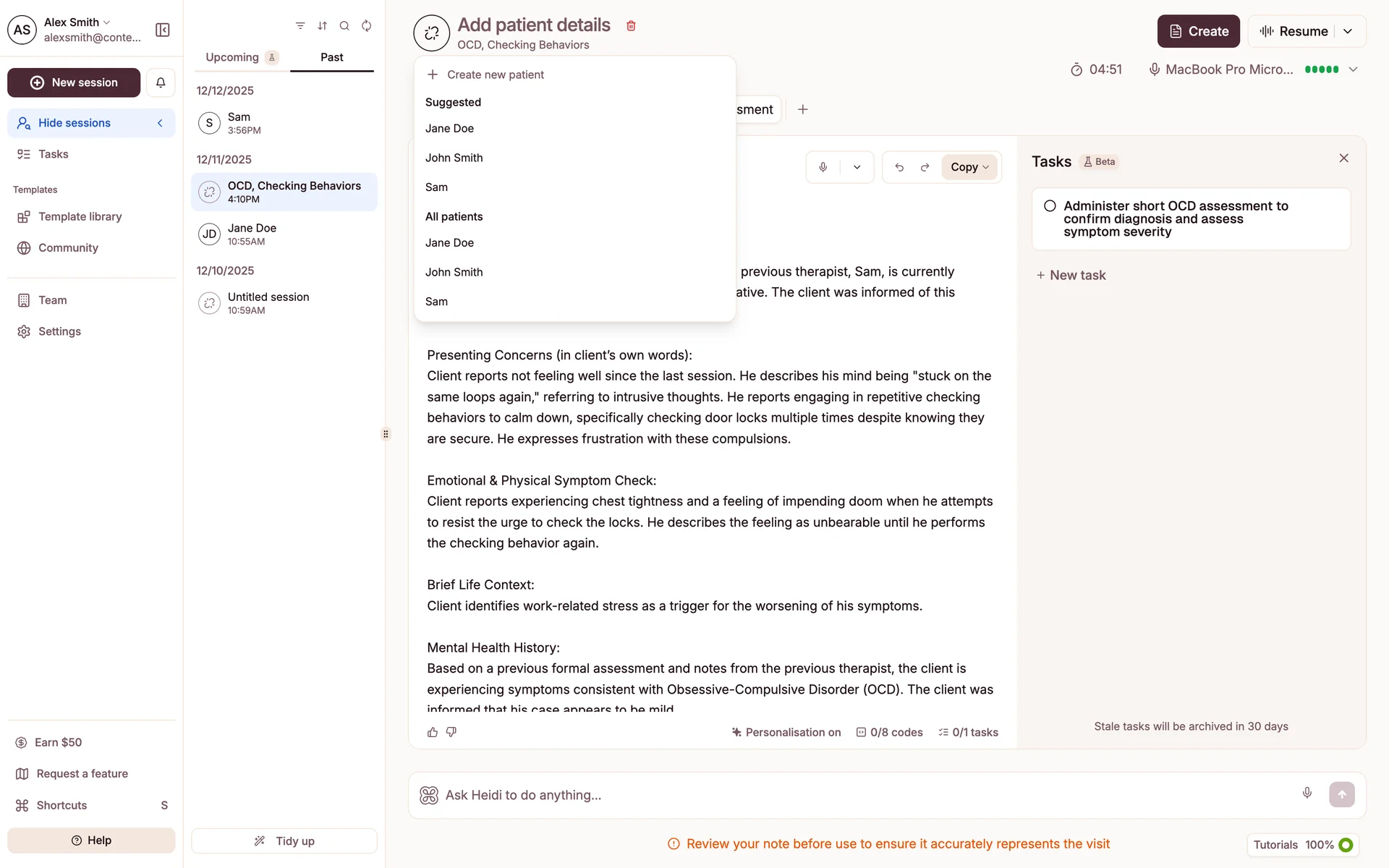Expand the Resume button dropdown arrow
The width and height of the screenshot is (1389, 868).
[1348, 31]
